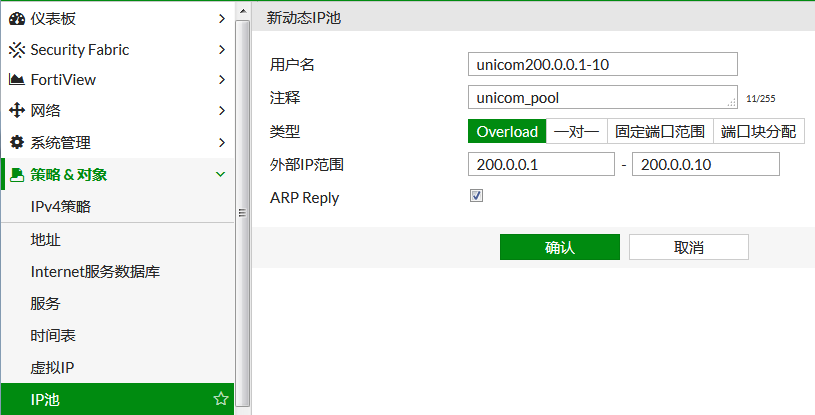Click the FortiView chart icon

coord(17,80)
